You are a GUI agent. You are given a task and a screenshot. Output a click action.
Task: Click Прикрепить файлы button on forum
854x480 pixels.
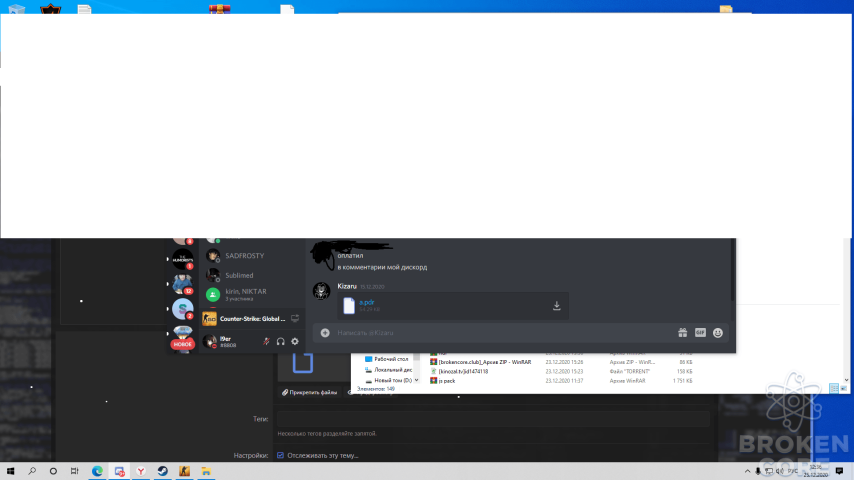[309, 392]
